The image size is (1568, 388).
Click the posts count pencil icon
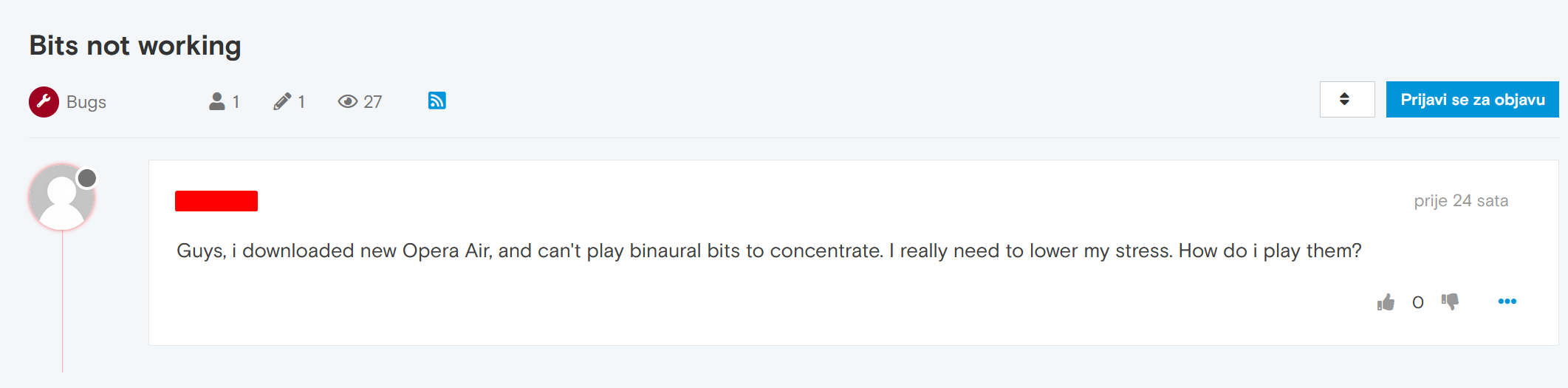tap(282, 101)
